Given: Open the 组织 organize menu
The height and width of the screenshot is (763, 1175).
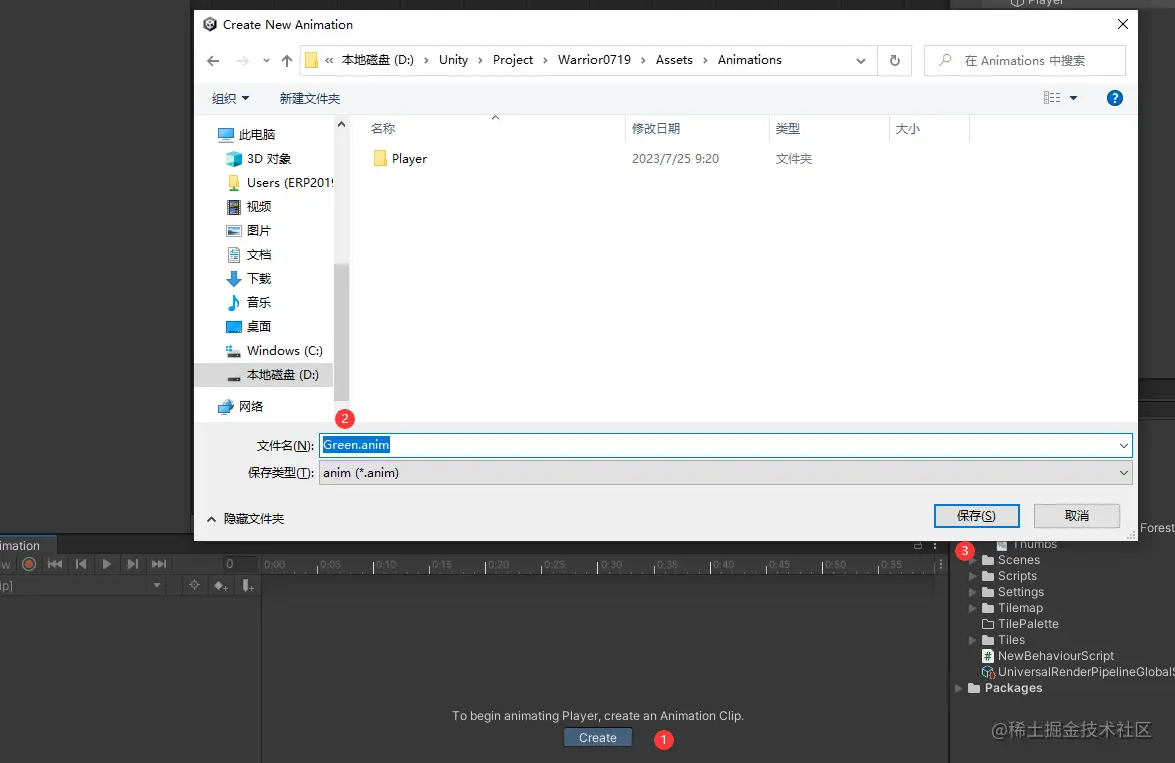Looking at the screenshot, I should coord(231,98).
